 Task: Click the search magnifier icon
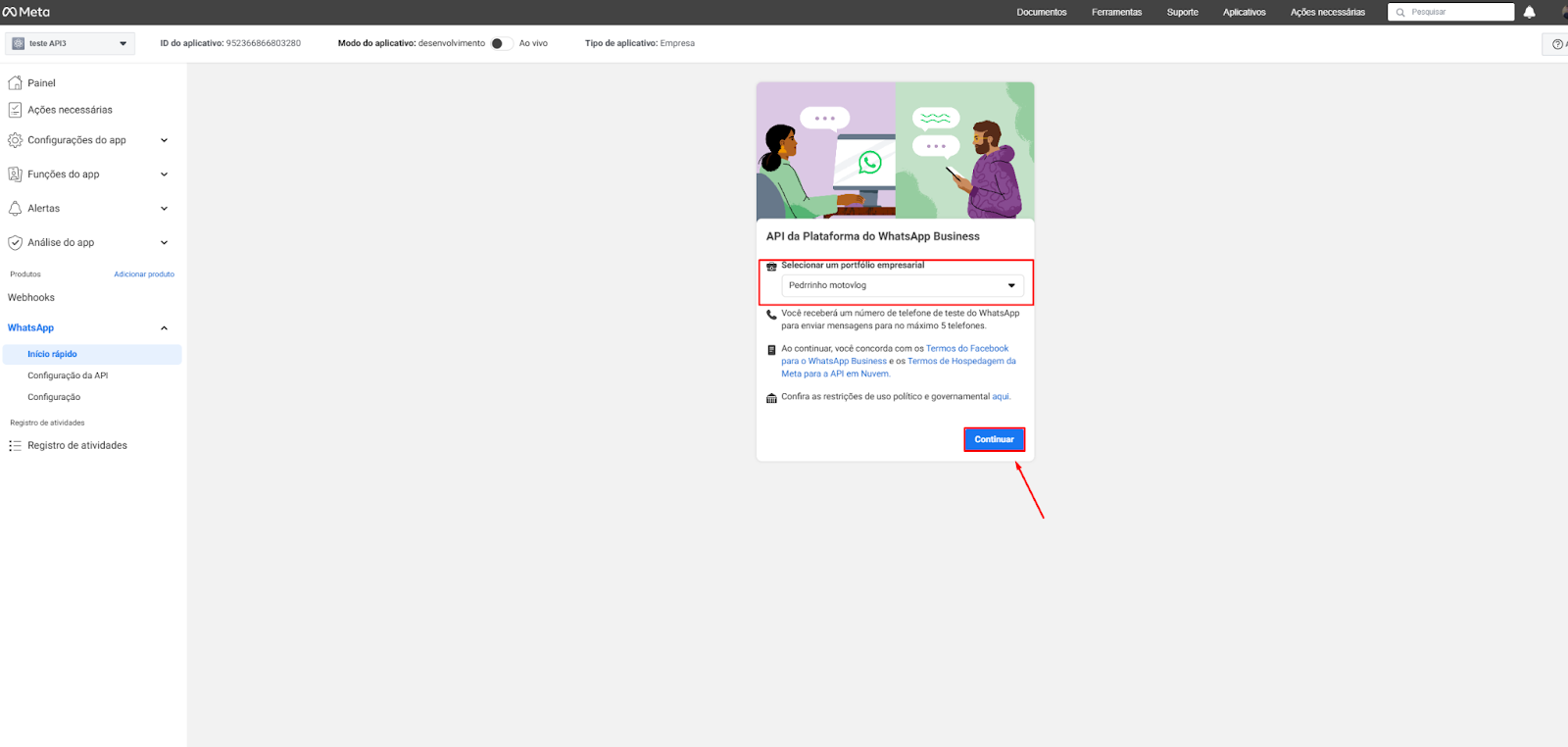point(1400,13)
